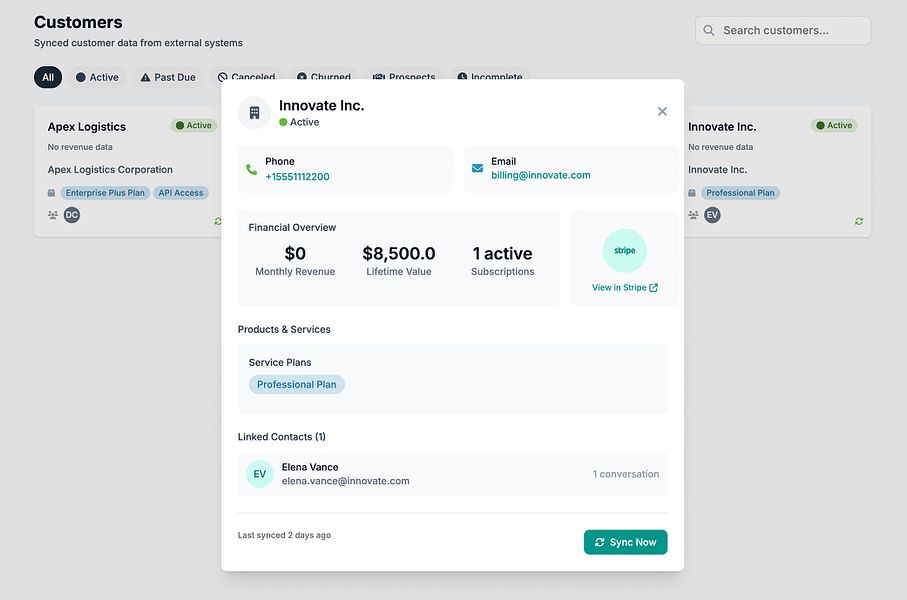Close the Innovate Inc. detail modal
The width and height of the screenshot is (907, 600).
662,111
